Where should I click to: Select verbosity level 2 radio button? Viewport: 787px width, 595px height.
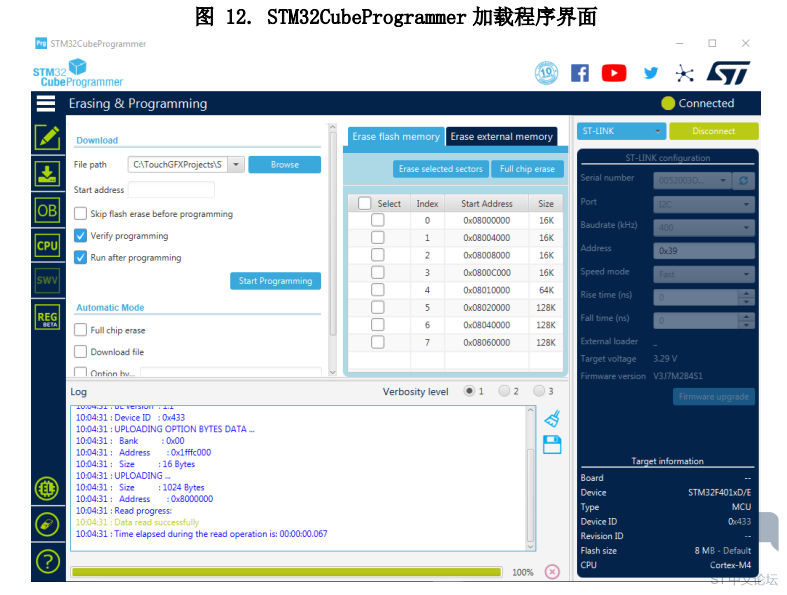(x=504, y=391)
